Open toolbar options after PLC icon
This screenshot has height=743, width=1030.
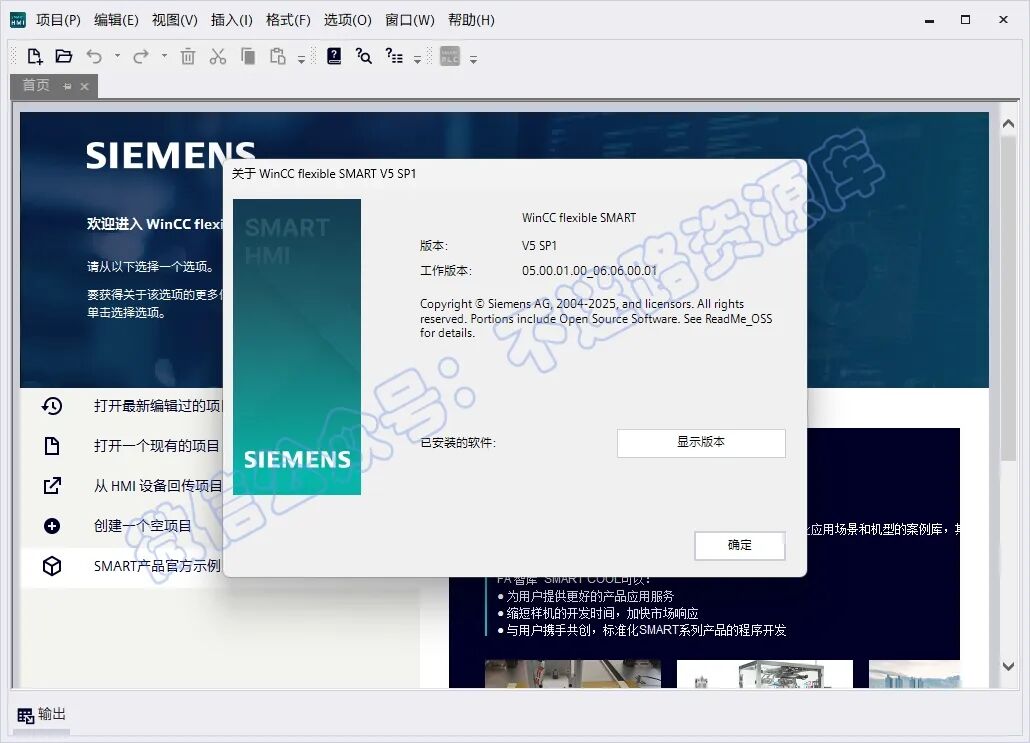click(473, 59)
